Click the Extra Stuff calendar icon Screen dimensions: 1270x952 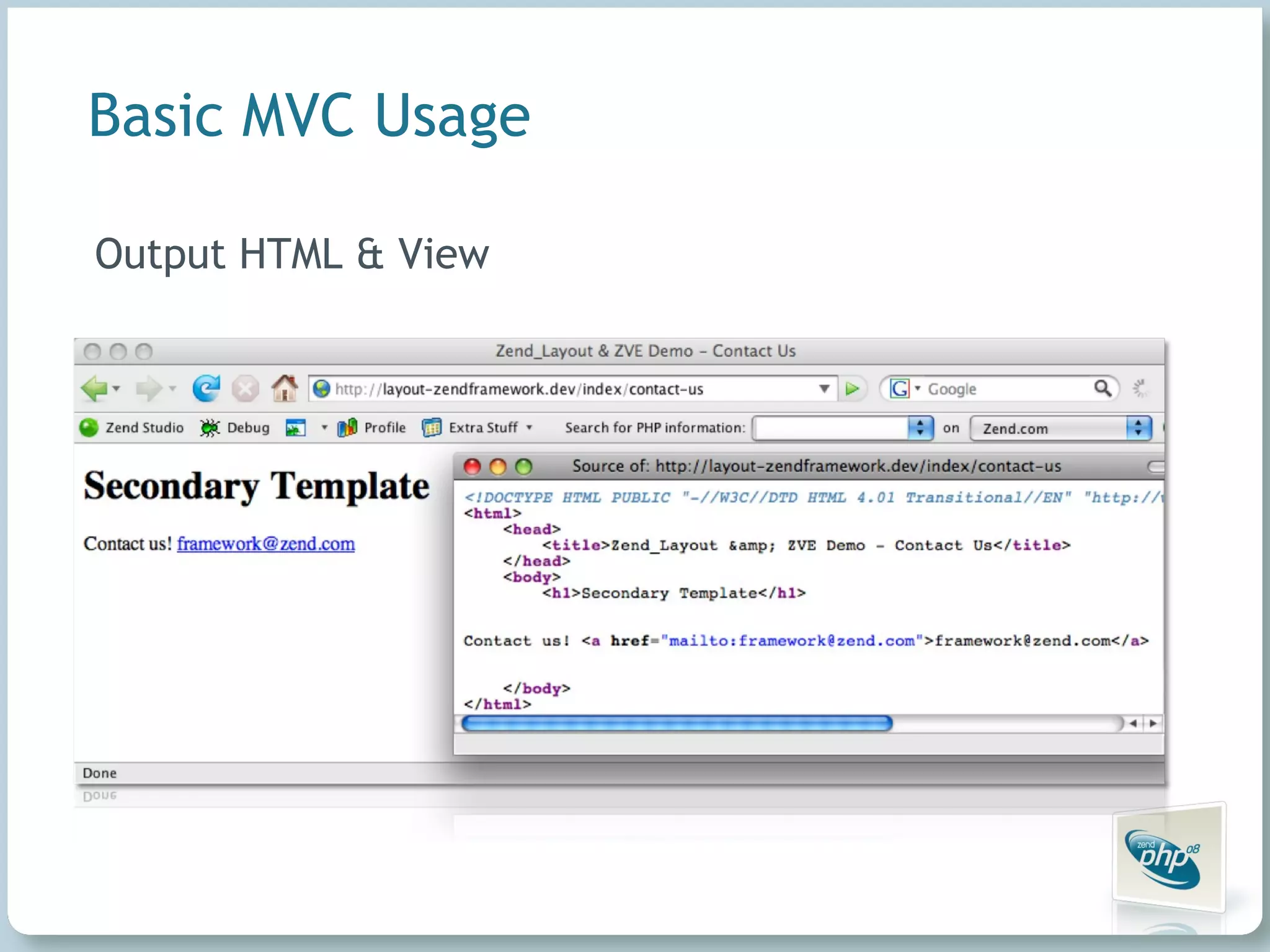click(432, 428)
